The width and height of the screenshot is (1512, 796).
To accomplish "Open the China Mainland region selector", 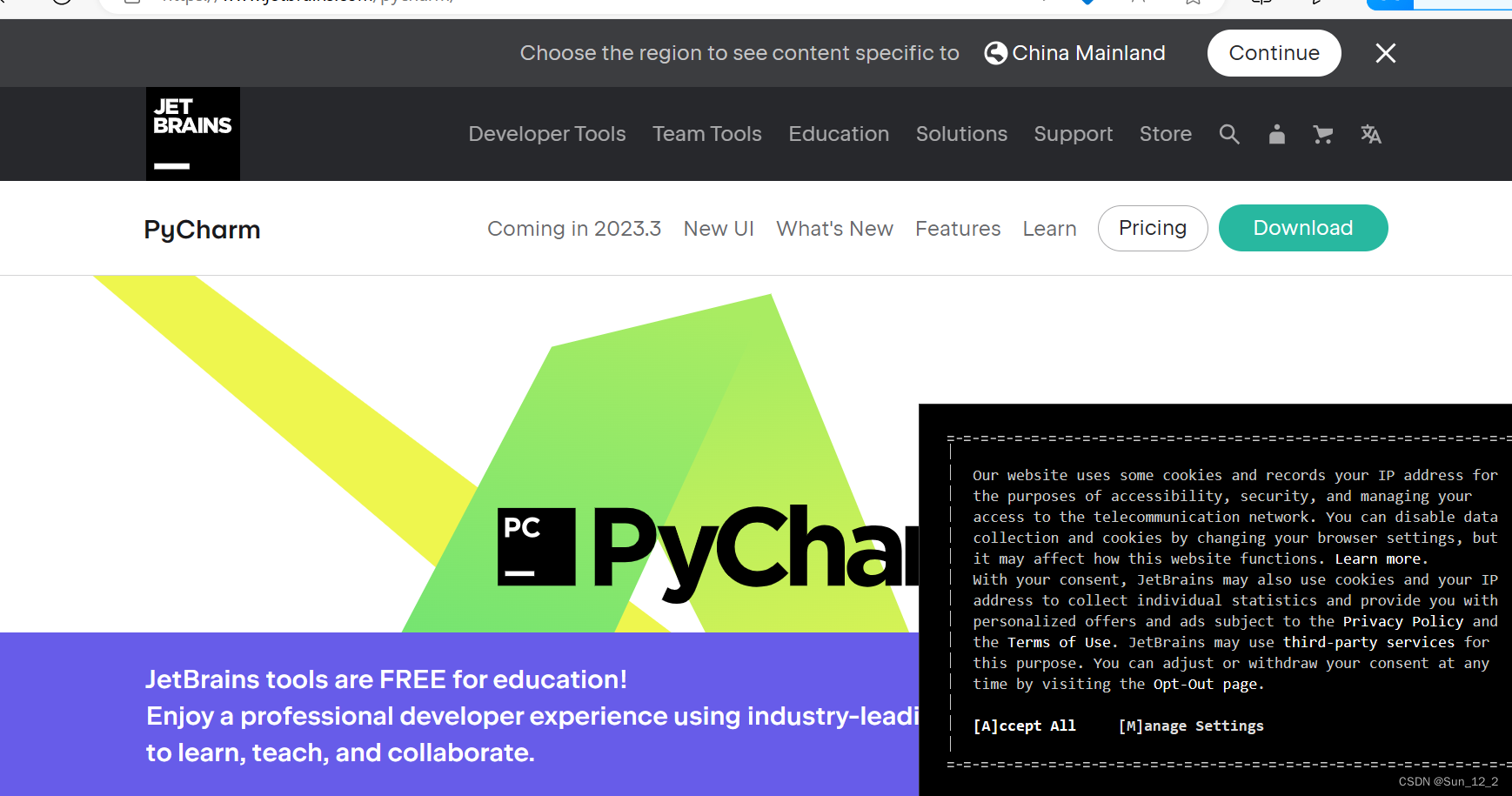I will 1087,53.
